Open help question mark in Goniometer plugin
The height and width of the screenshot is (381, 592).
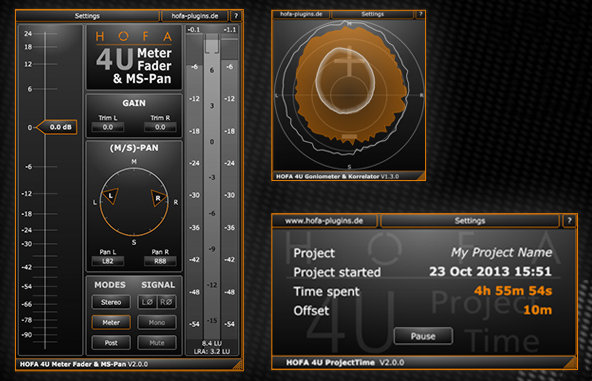(x=420, y=14)
